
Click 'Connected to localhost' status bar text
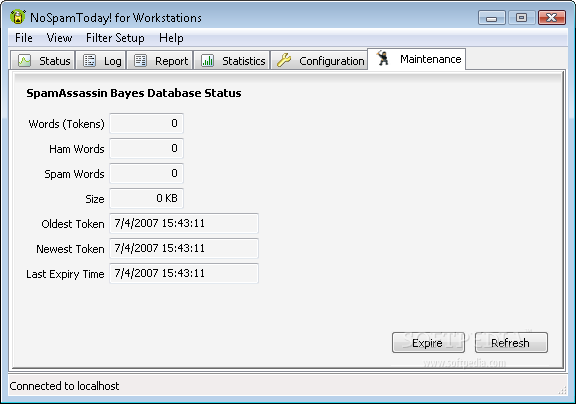pos(64,386)
